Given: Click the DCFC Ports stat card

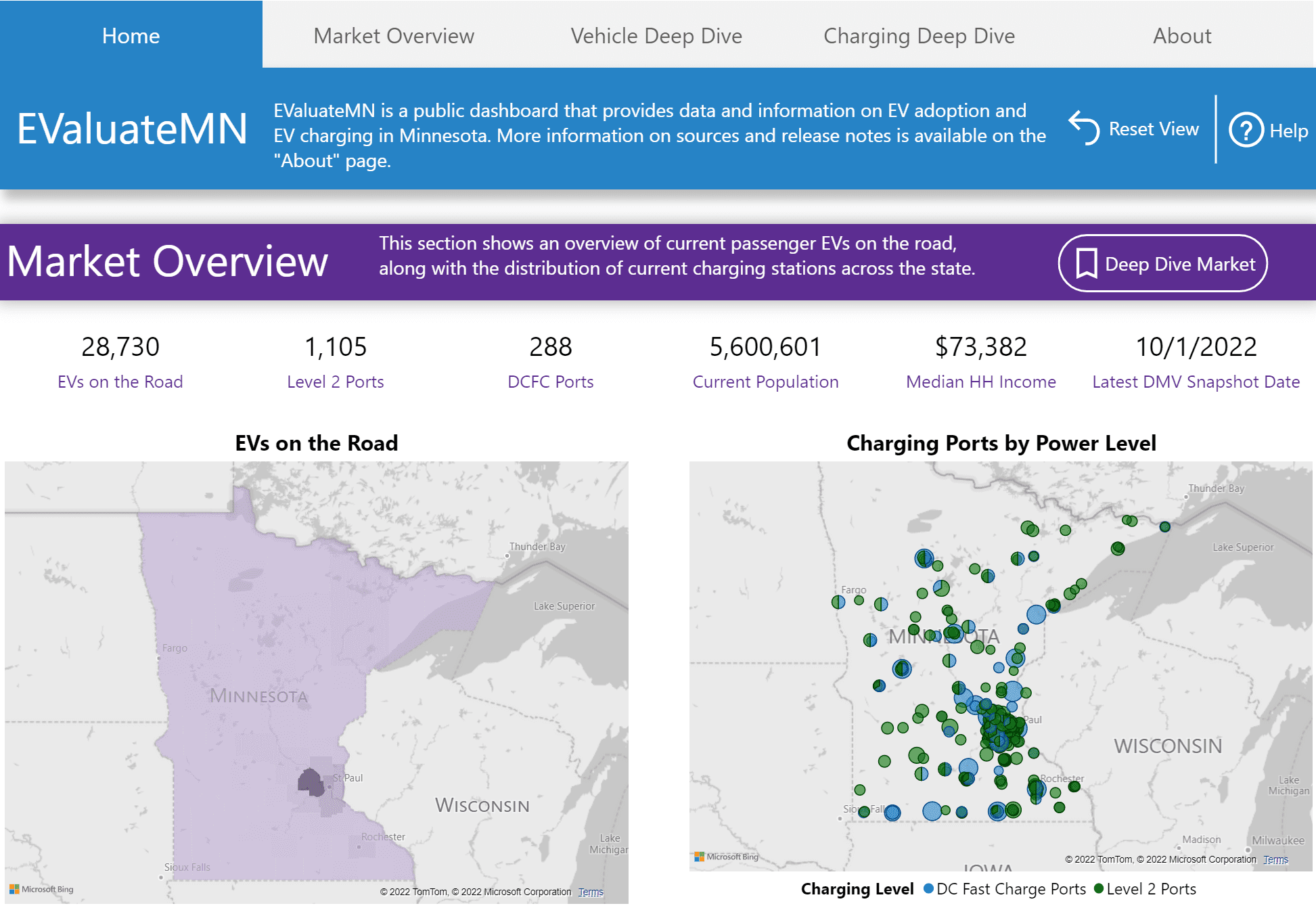Looking at the screenshot, I should point(550,362).
